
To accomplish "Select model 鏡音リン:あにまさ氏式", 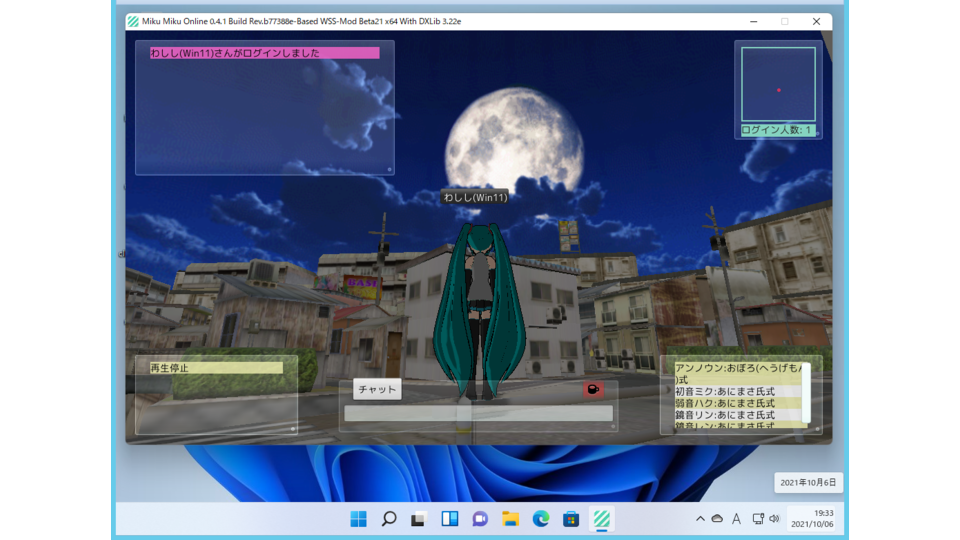I will tap(738, 415).
